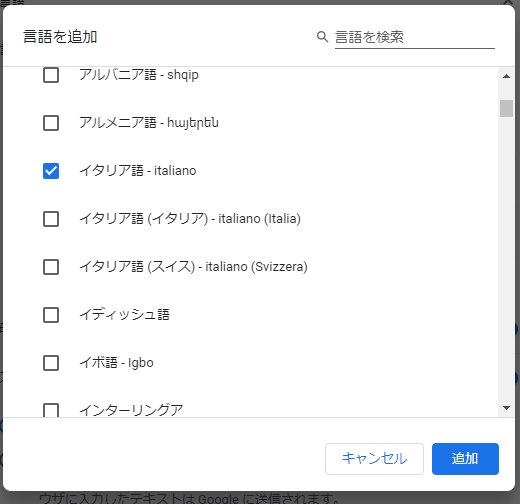Click the イディッシュ語 label text
Image resolution: width=520 pixels, height=504 pixels.
[x=124, y=315]
